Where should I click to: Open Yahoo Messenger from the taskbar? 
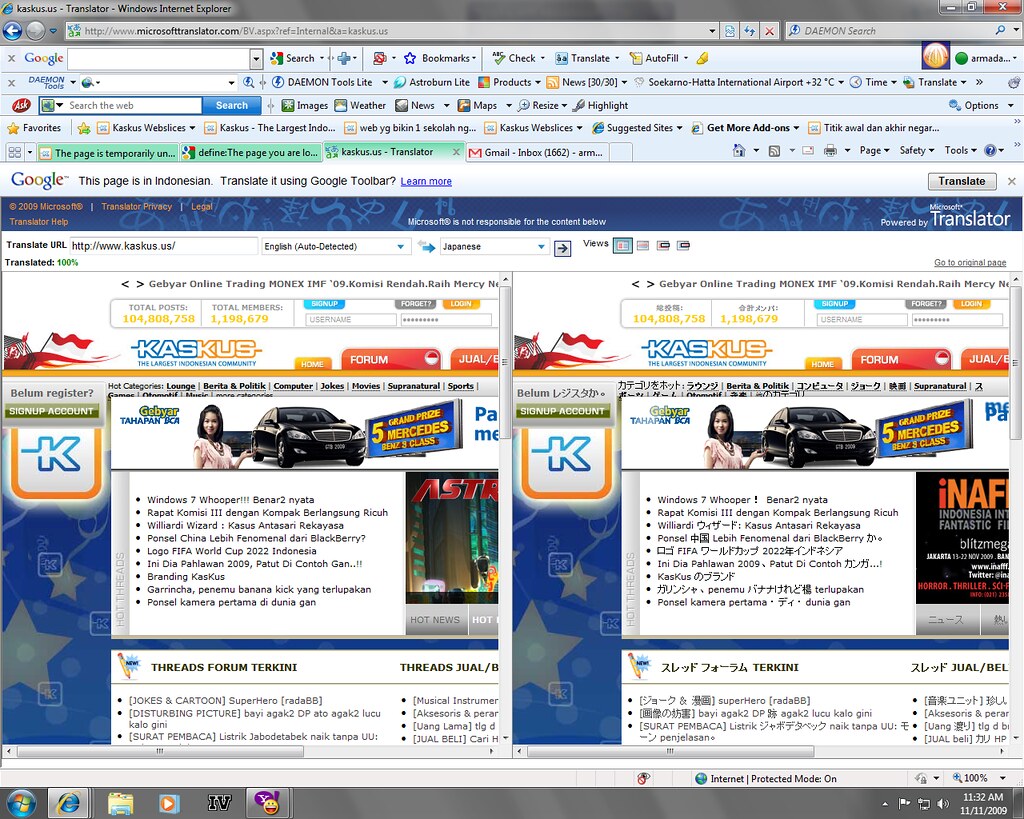point(267,803)
